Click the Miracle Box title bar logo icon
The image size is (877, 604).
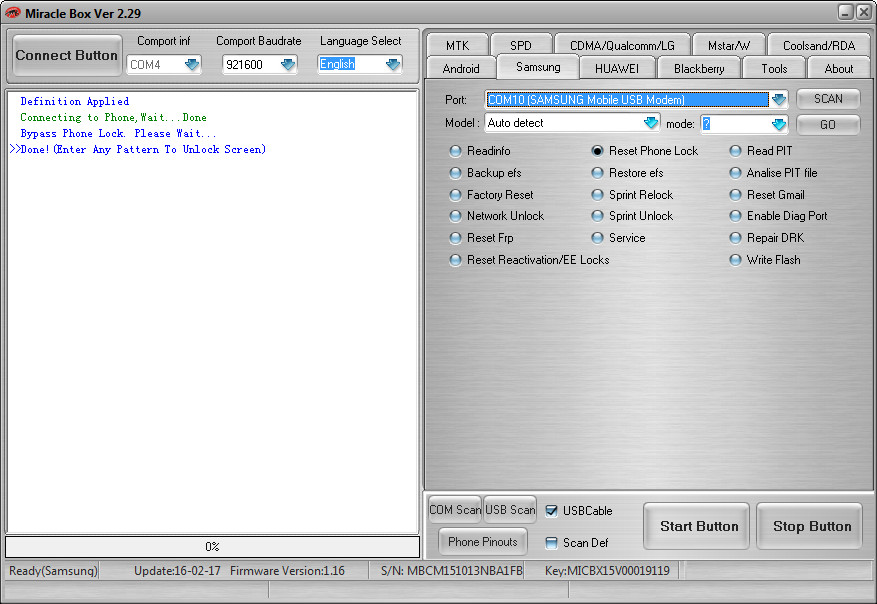coord(12,13)
